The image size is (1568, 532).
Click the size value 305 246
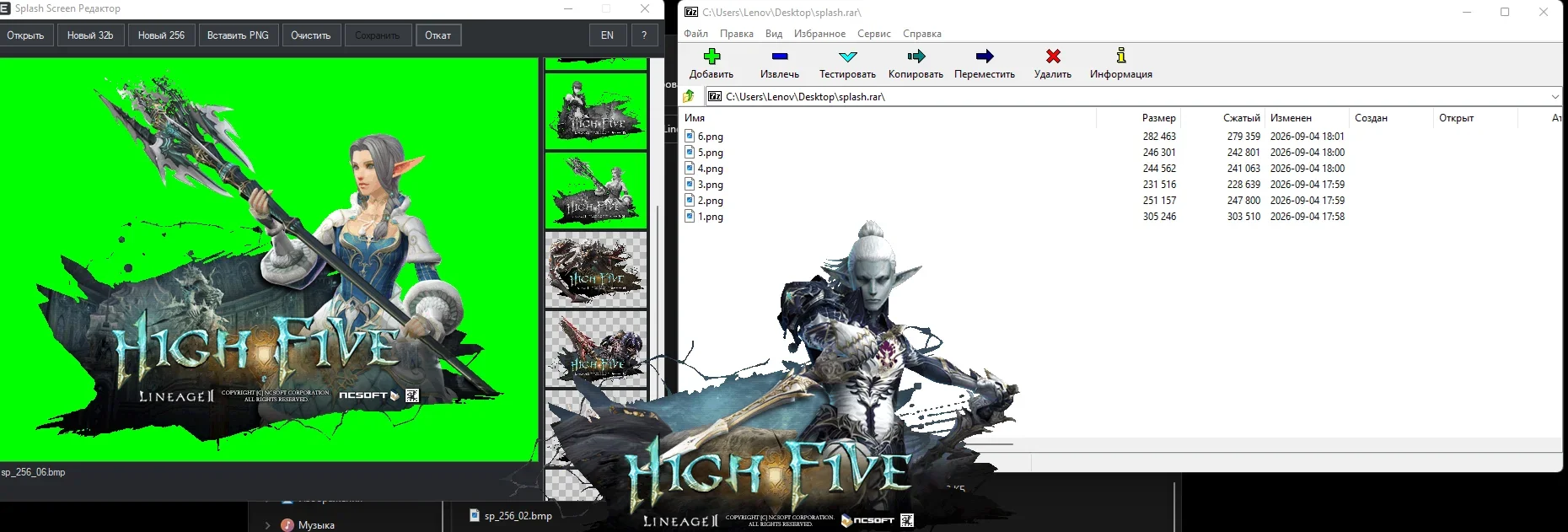(1159, 217)
